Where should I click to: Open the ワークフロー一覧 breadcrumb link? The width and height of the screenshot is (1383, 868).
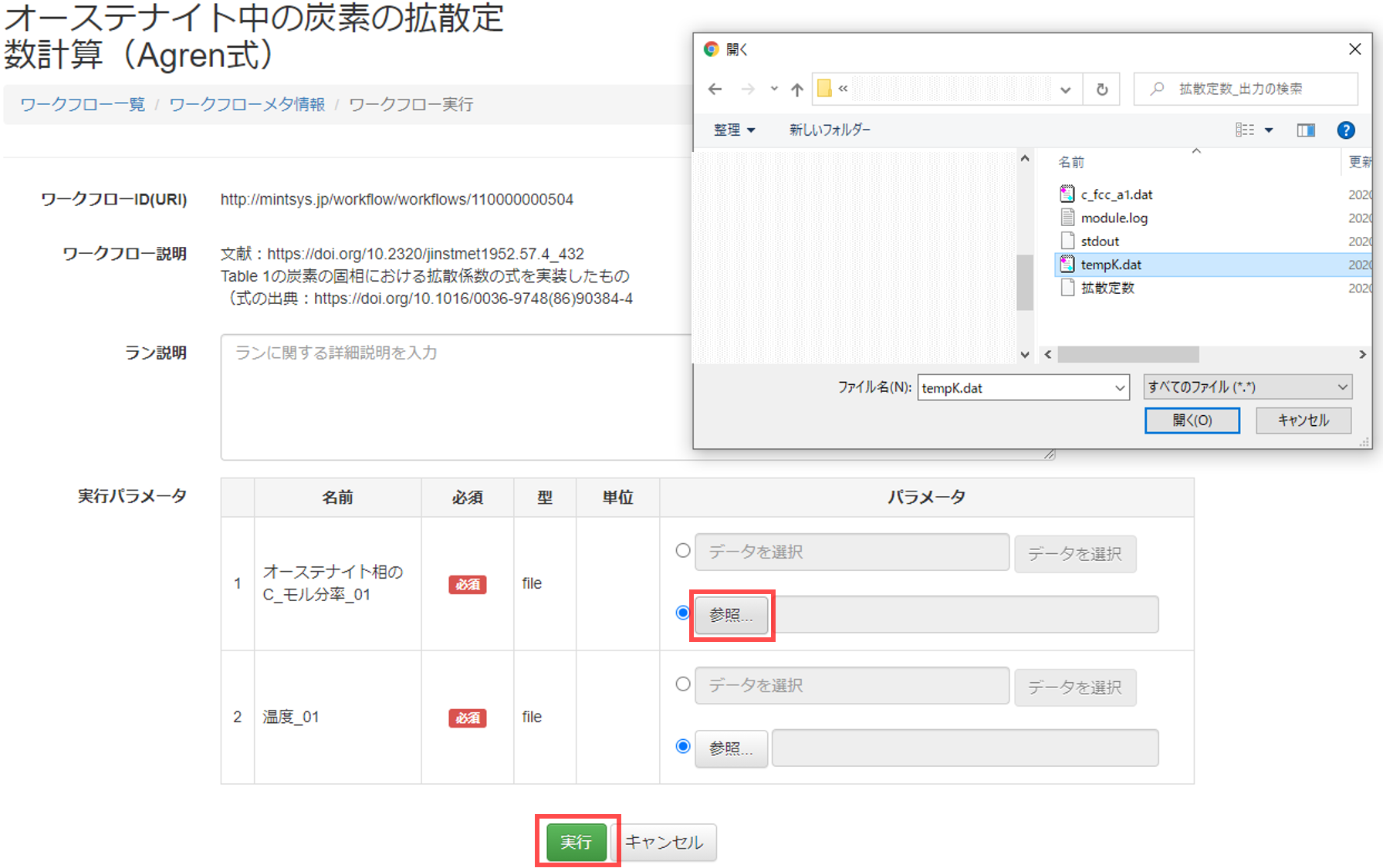pos(83,104)
